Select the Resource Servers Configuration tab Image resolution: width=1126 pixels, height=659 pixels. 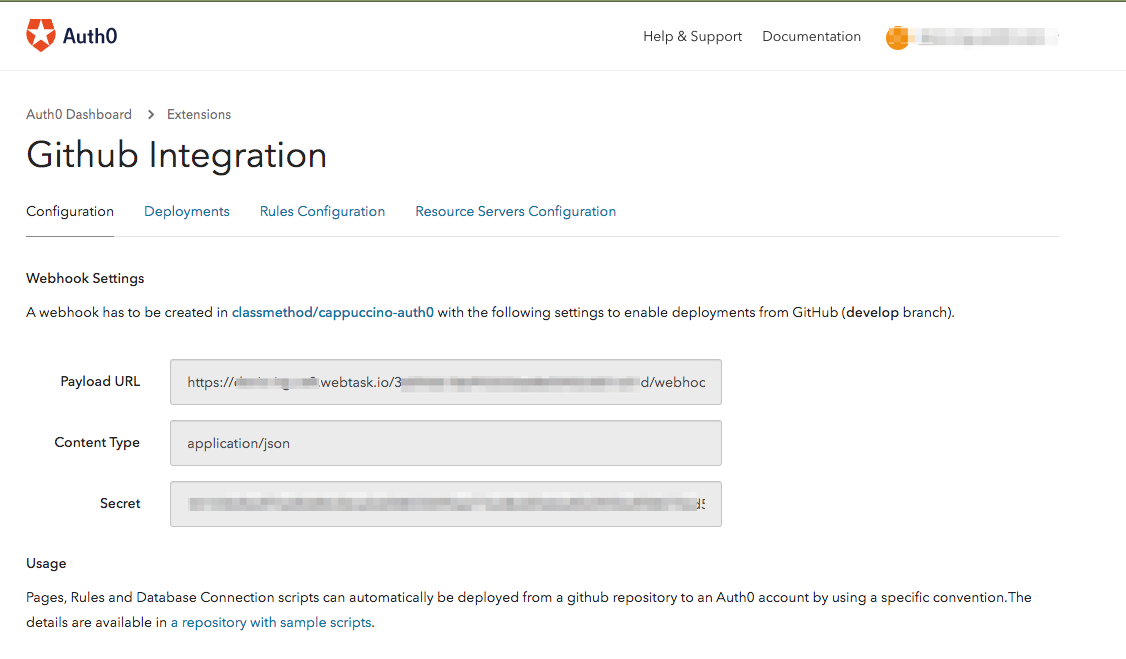click(x=515, y=211)
